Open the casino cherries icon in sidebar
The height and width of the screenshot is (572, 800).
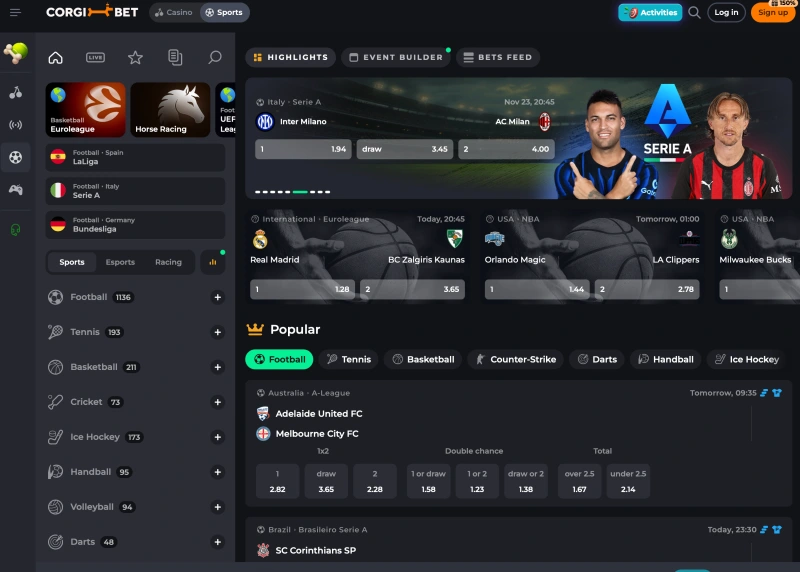[x=15, y=92]
